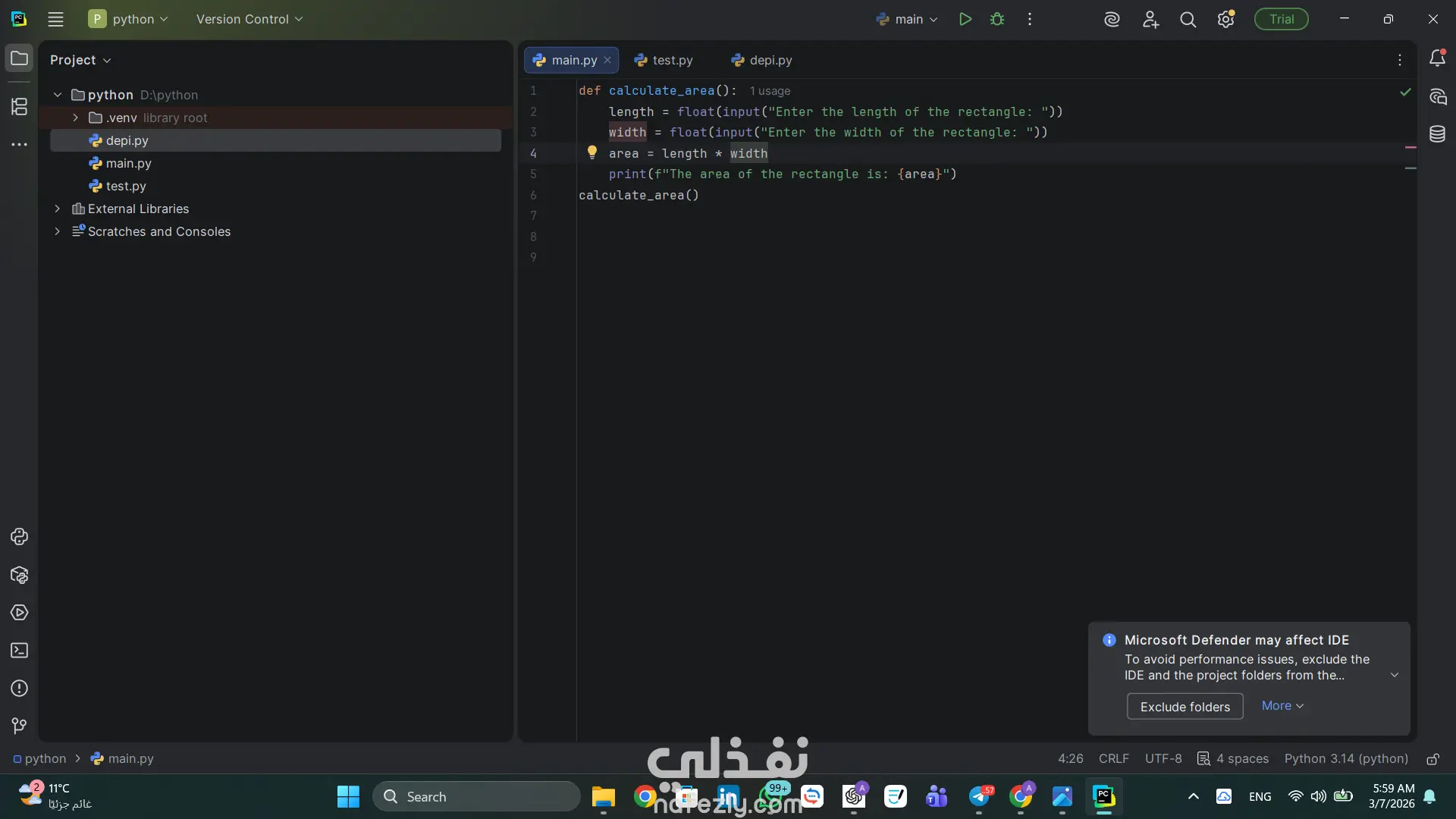
Task: Open the Python Console tool window
Action: coord(19,537)
